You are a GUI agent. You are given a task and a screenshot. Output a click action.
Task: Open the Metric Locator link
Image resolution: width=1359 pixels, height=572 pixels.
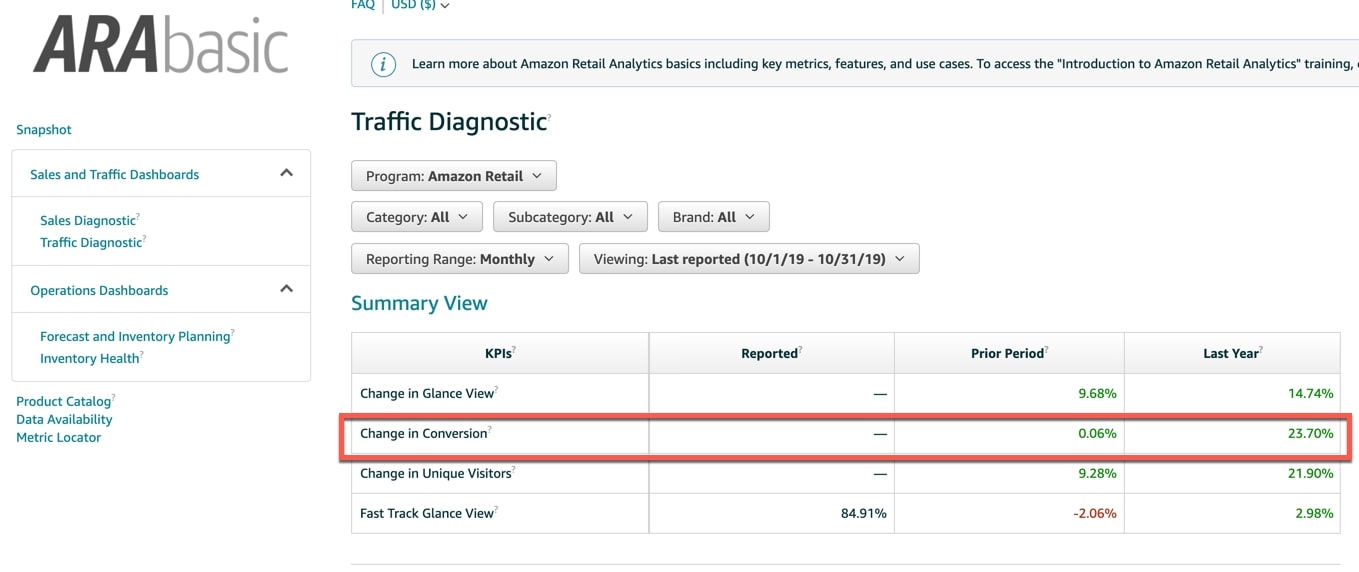coord(58,438)
